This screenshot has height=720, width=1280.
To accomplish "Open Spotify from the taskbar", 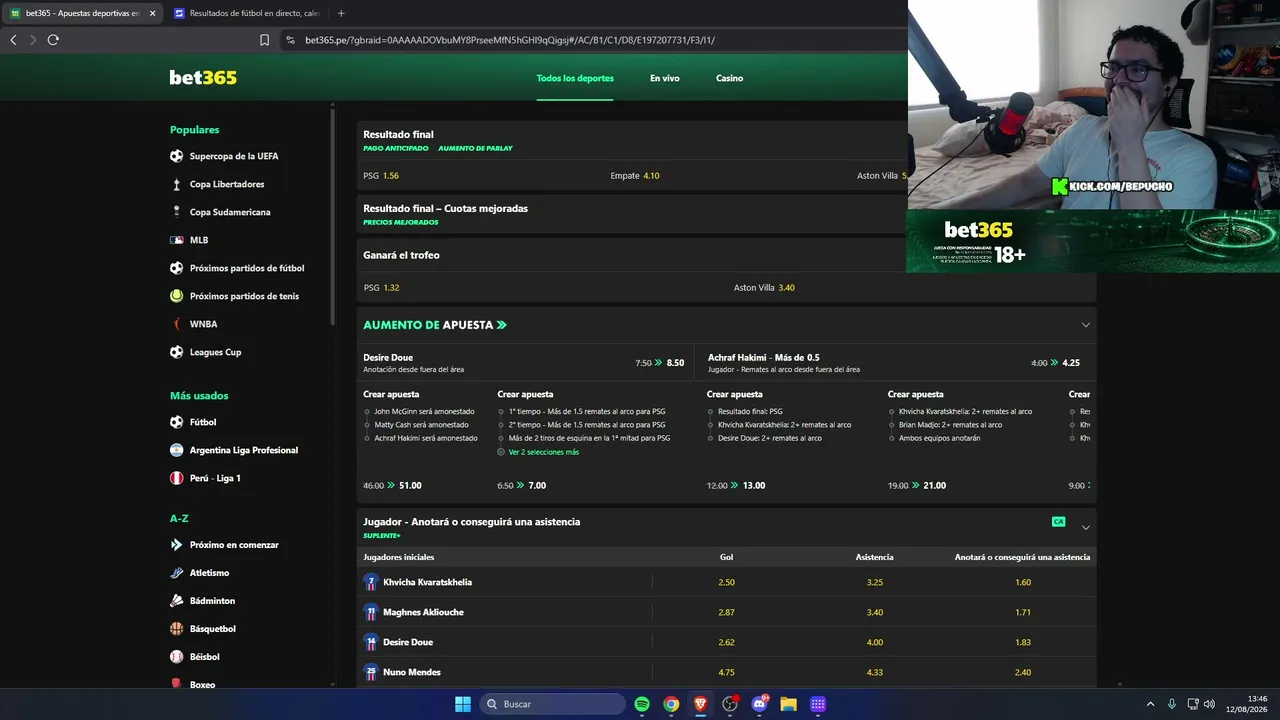I will tap(642, 704).
